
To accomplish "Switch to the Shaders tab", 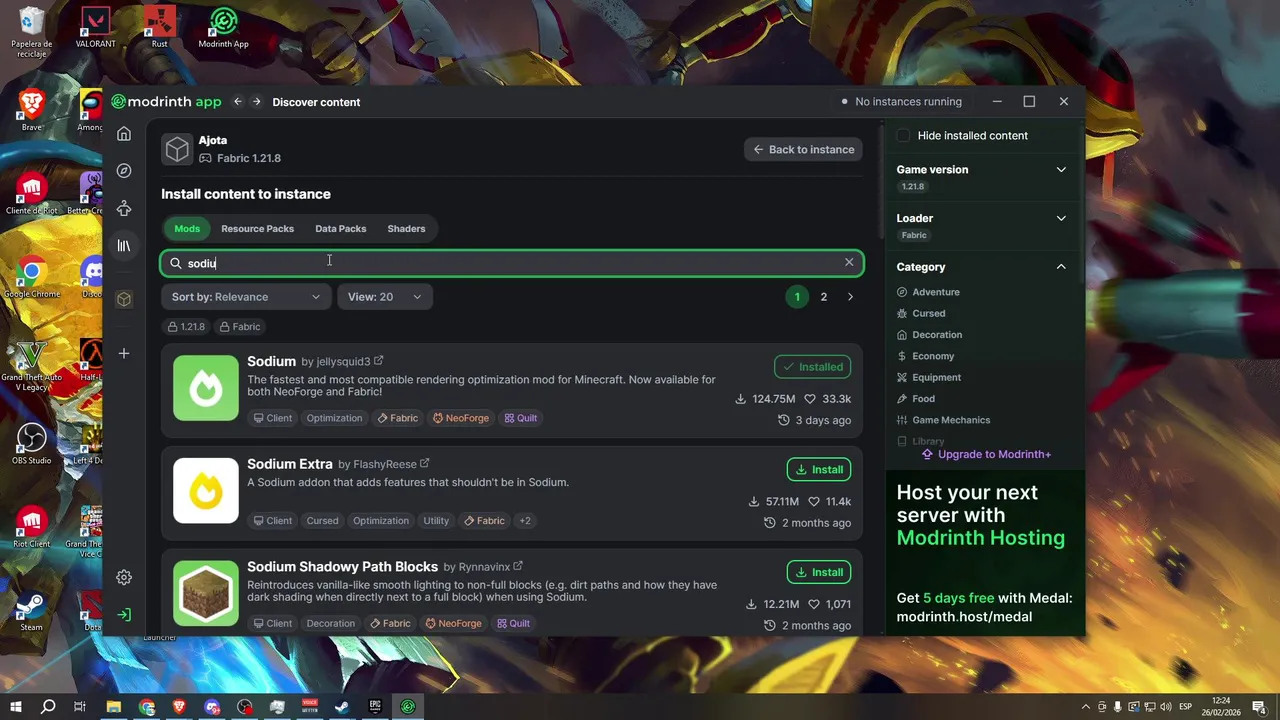I will (x=406, y=229).
